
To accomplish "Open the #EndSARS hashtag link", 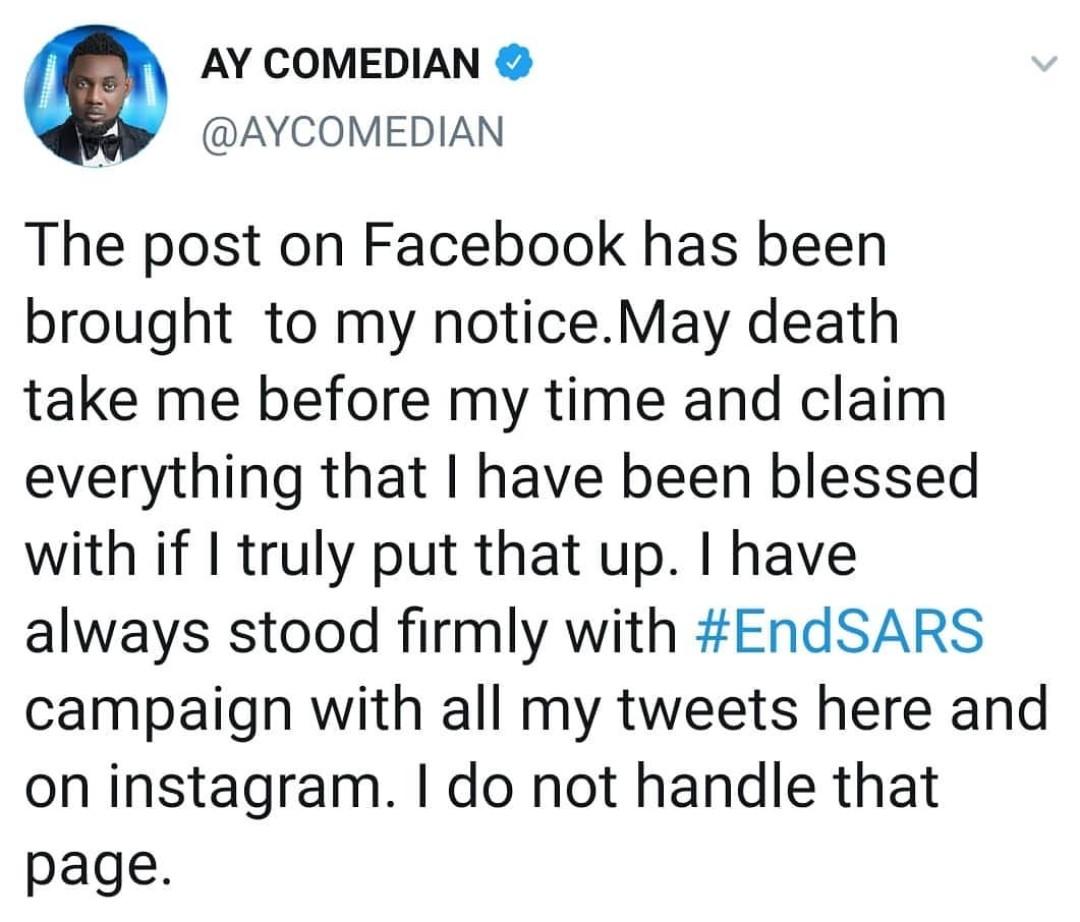I will click(838, 632).
